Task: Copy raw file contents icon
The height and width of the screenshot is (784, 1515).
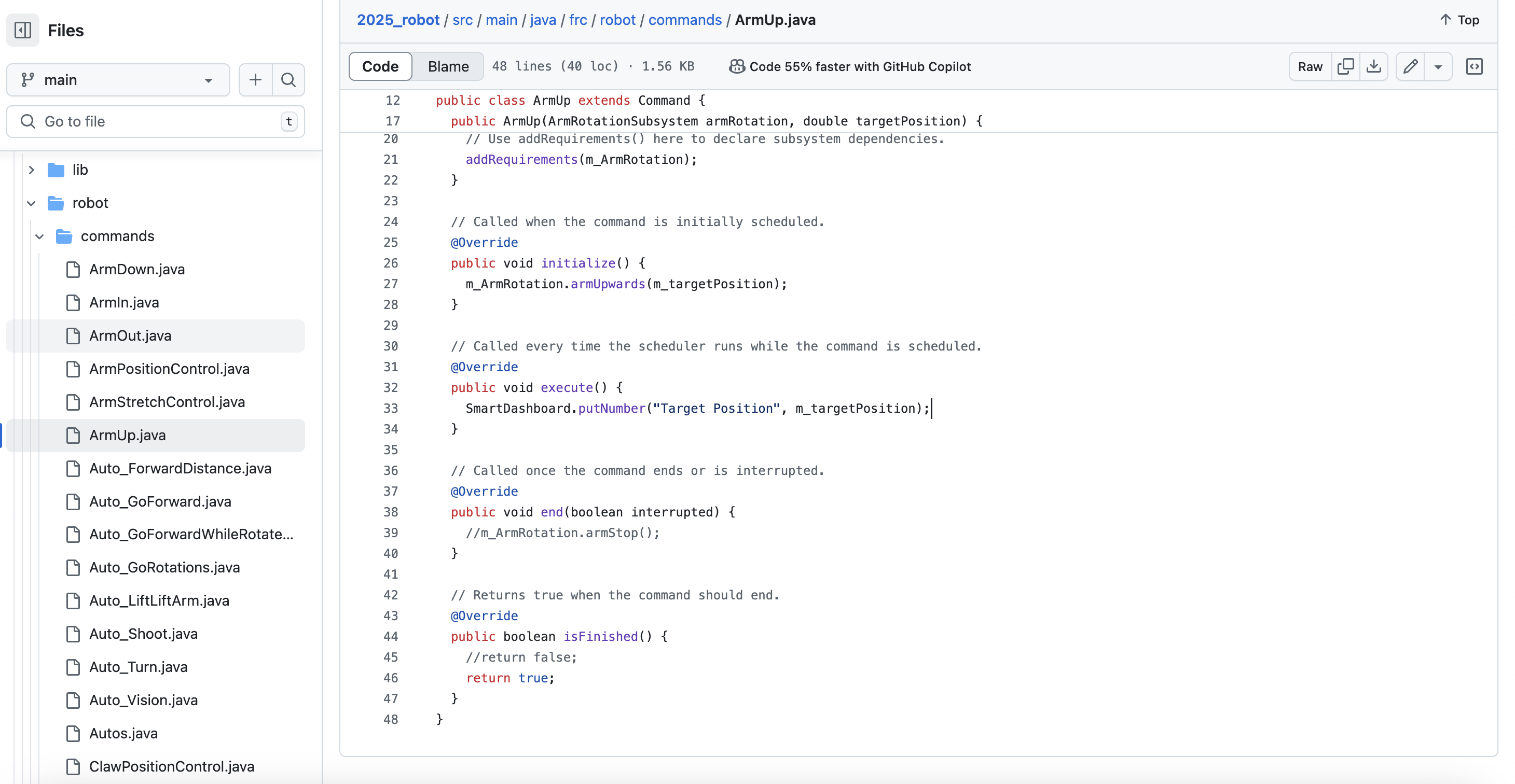Action: (x=1346, y=66)
